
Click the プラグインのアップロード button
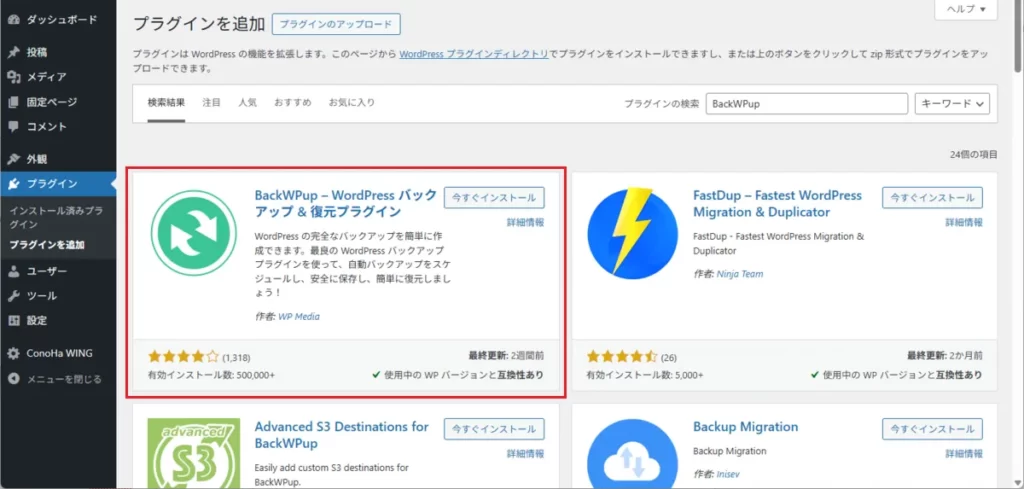click(x=336, y=25)
